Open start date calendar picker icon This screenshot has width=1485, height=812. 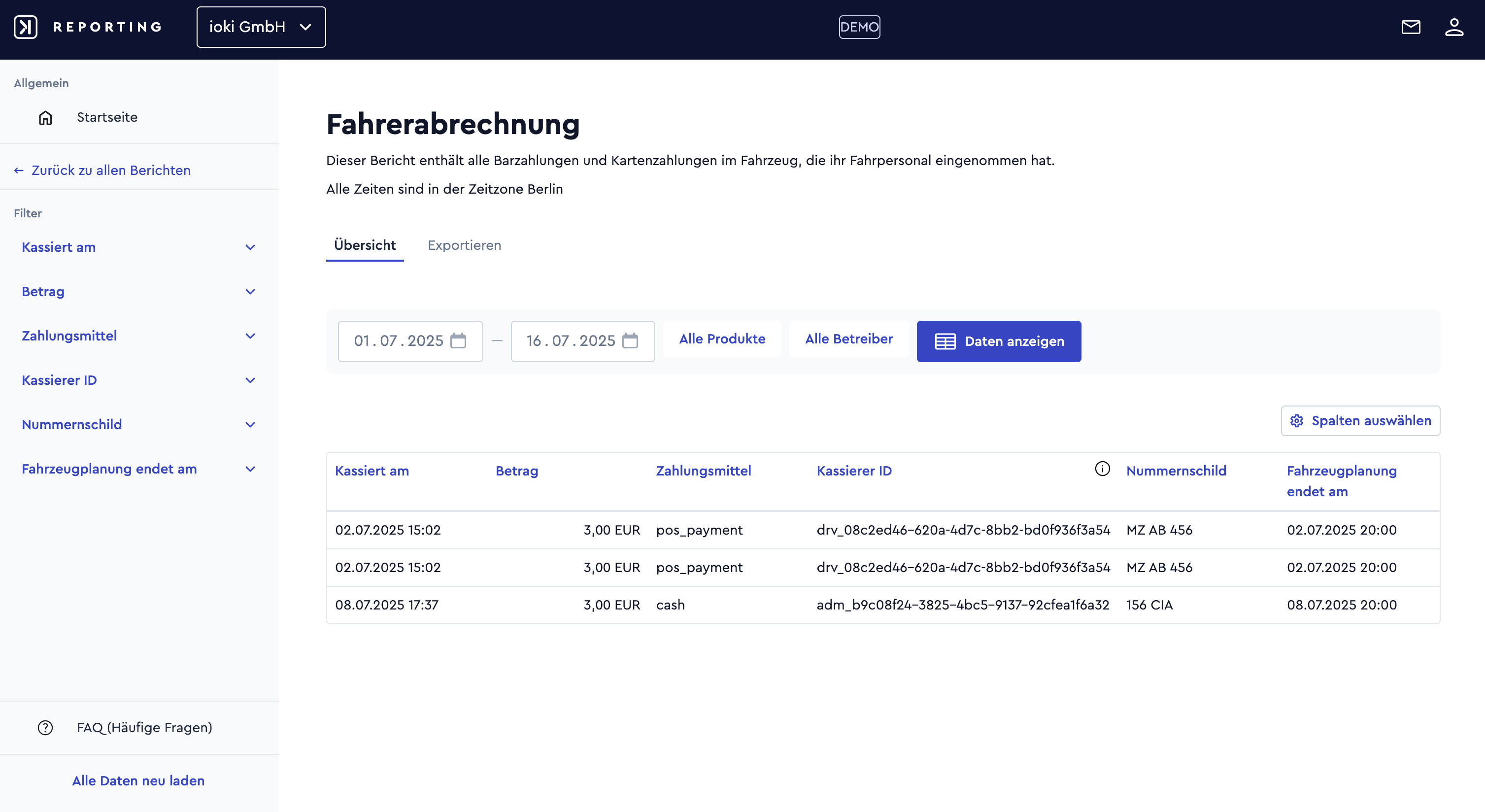(x=458, y=340)
